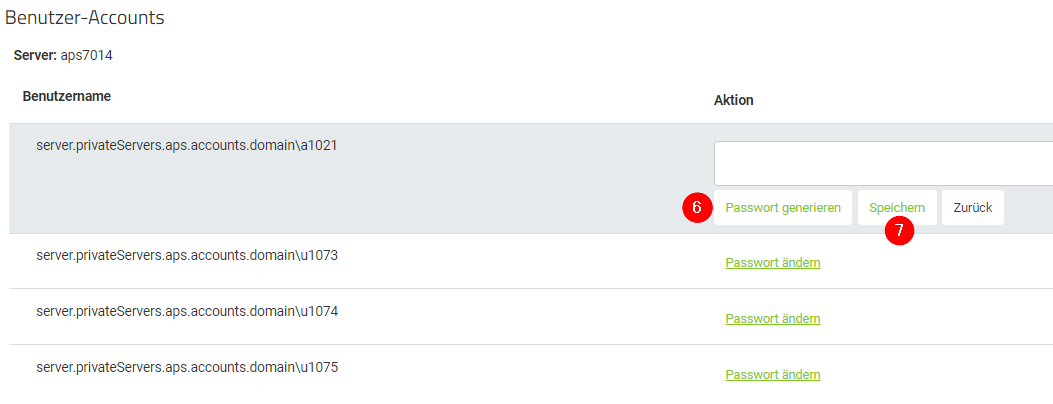
Task: Select the username ending in u1073
Action: pos(187,255)
